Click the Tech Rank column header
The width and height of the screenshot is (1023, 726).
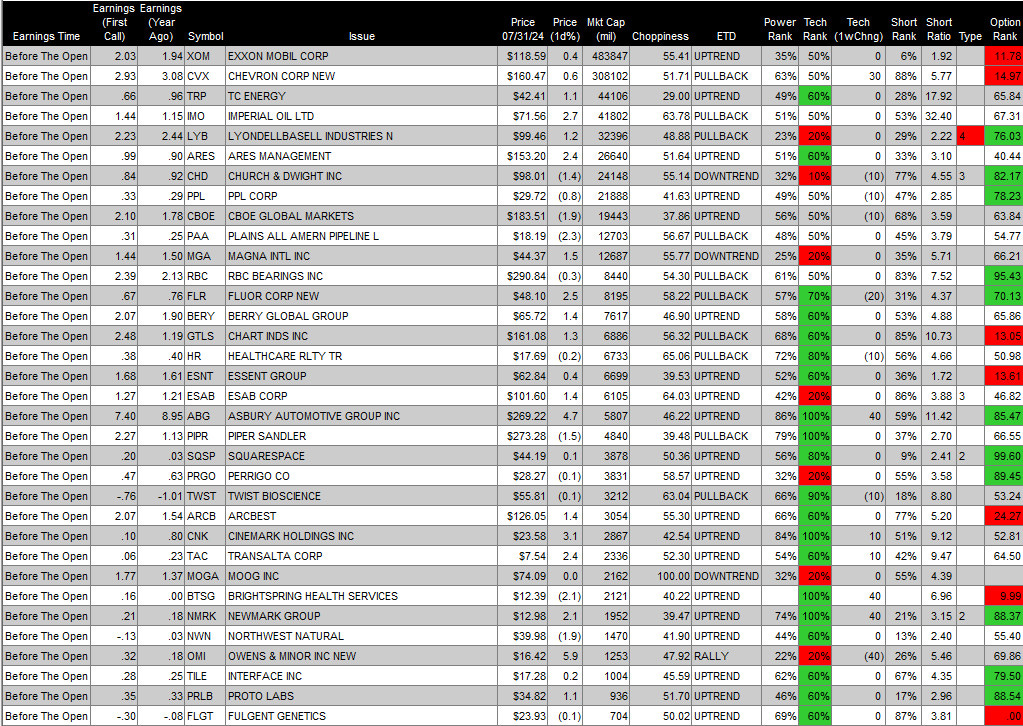[x=816, y=29]
